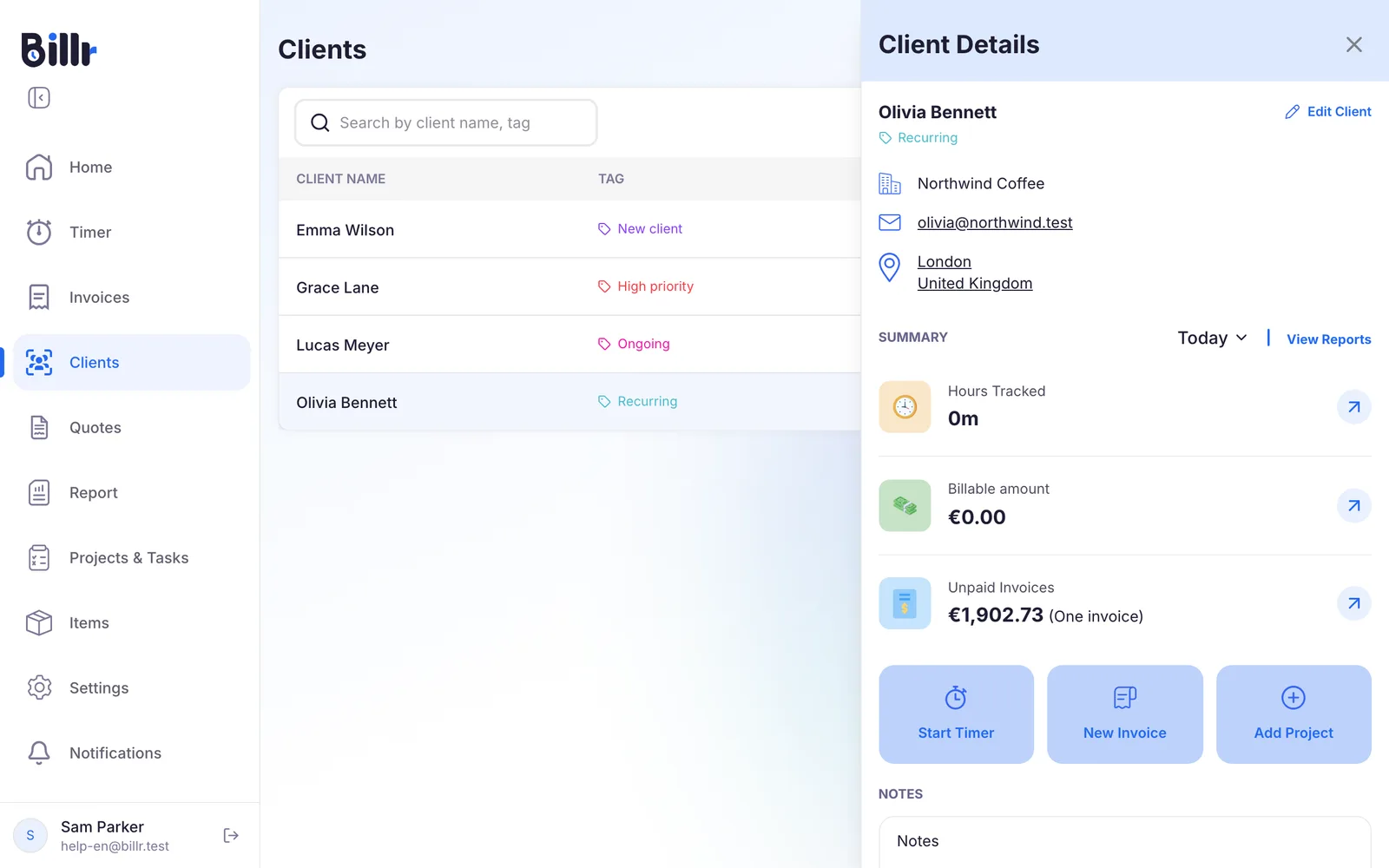Click the location pin icon
The width and height of the screenshot is (1389, 868).
point(890,267)
